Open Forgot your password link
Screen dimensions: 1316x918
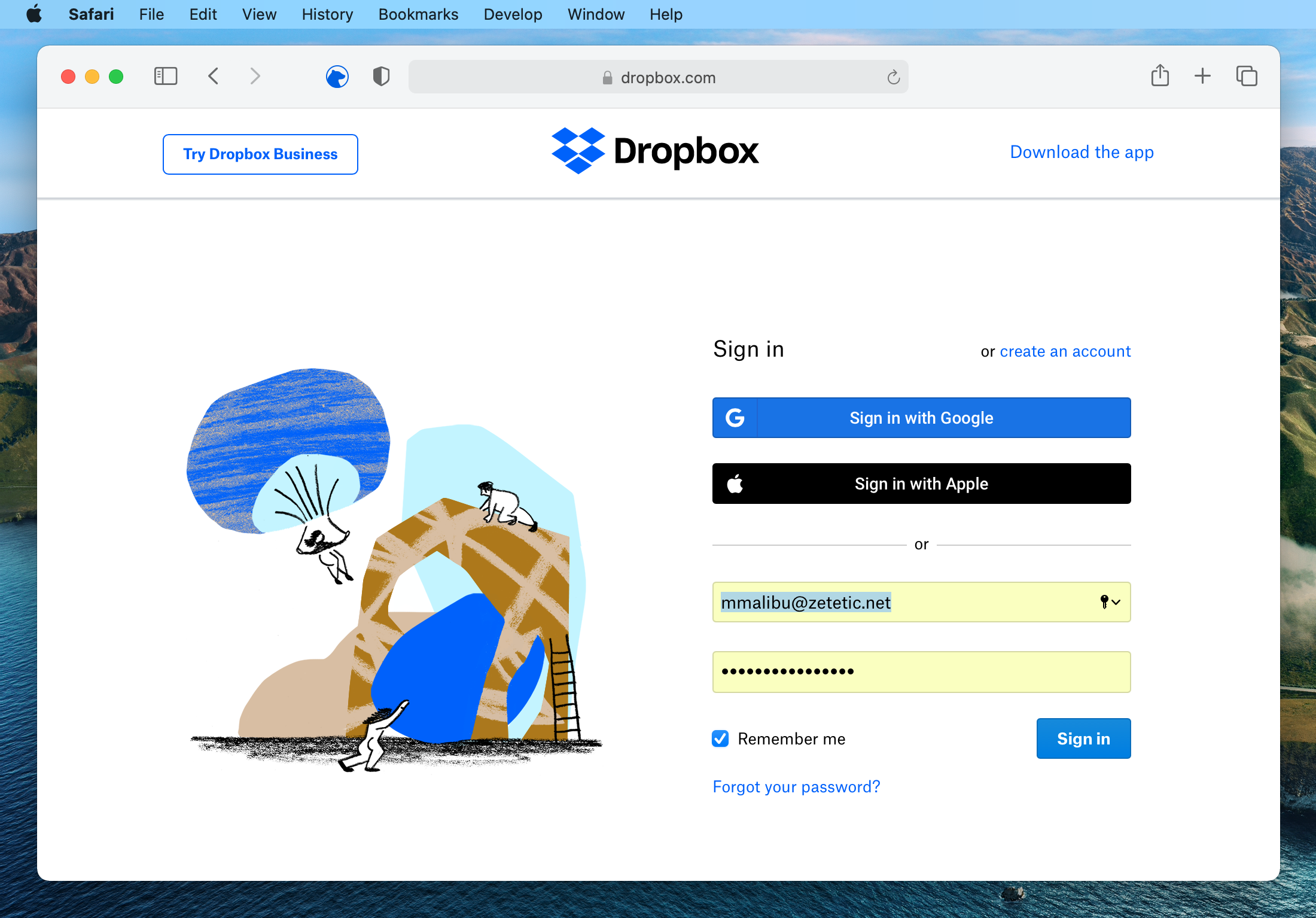796,786
